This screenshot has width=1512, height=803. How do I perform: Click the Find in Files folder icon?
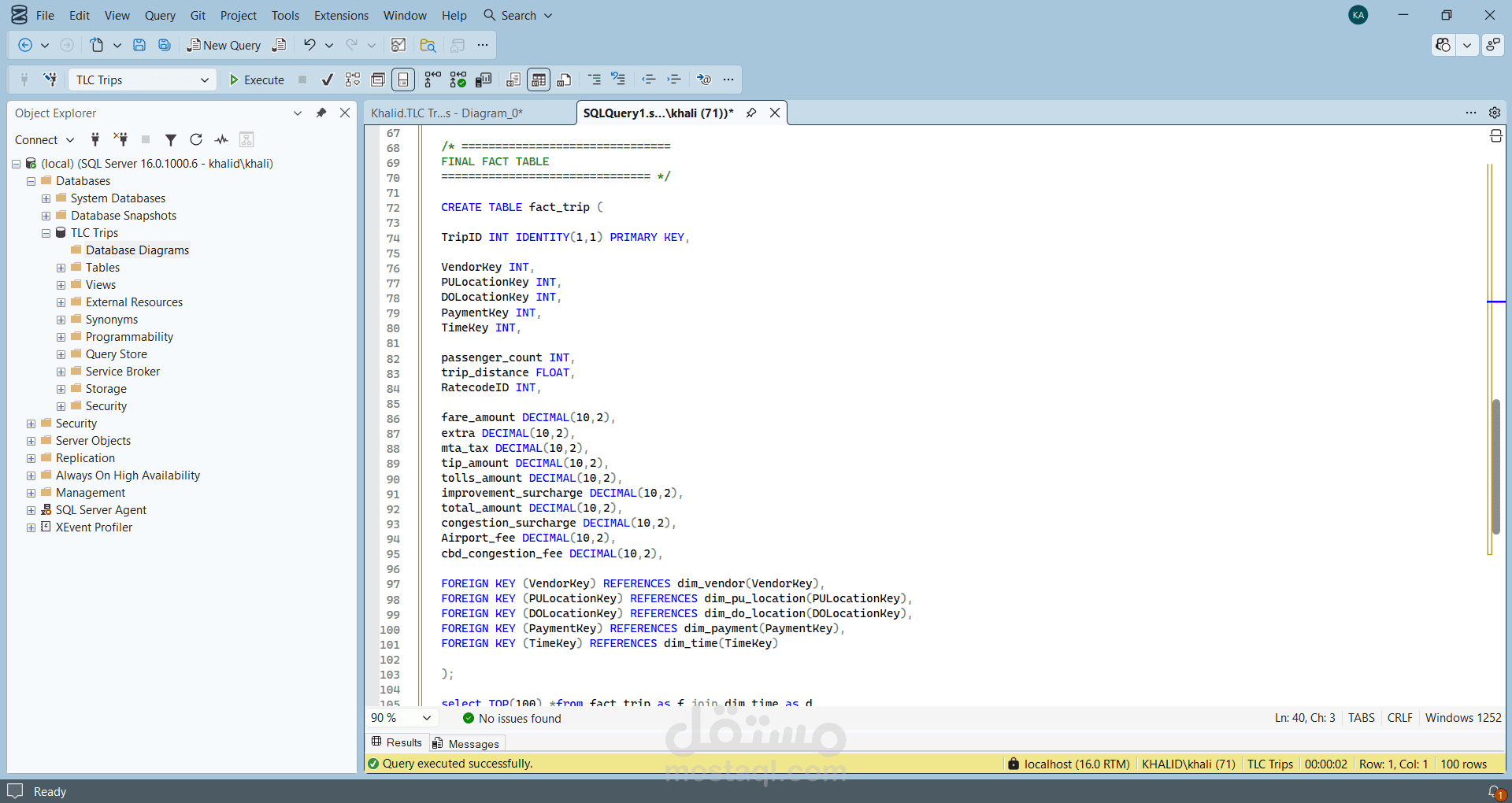(428, 45)
